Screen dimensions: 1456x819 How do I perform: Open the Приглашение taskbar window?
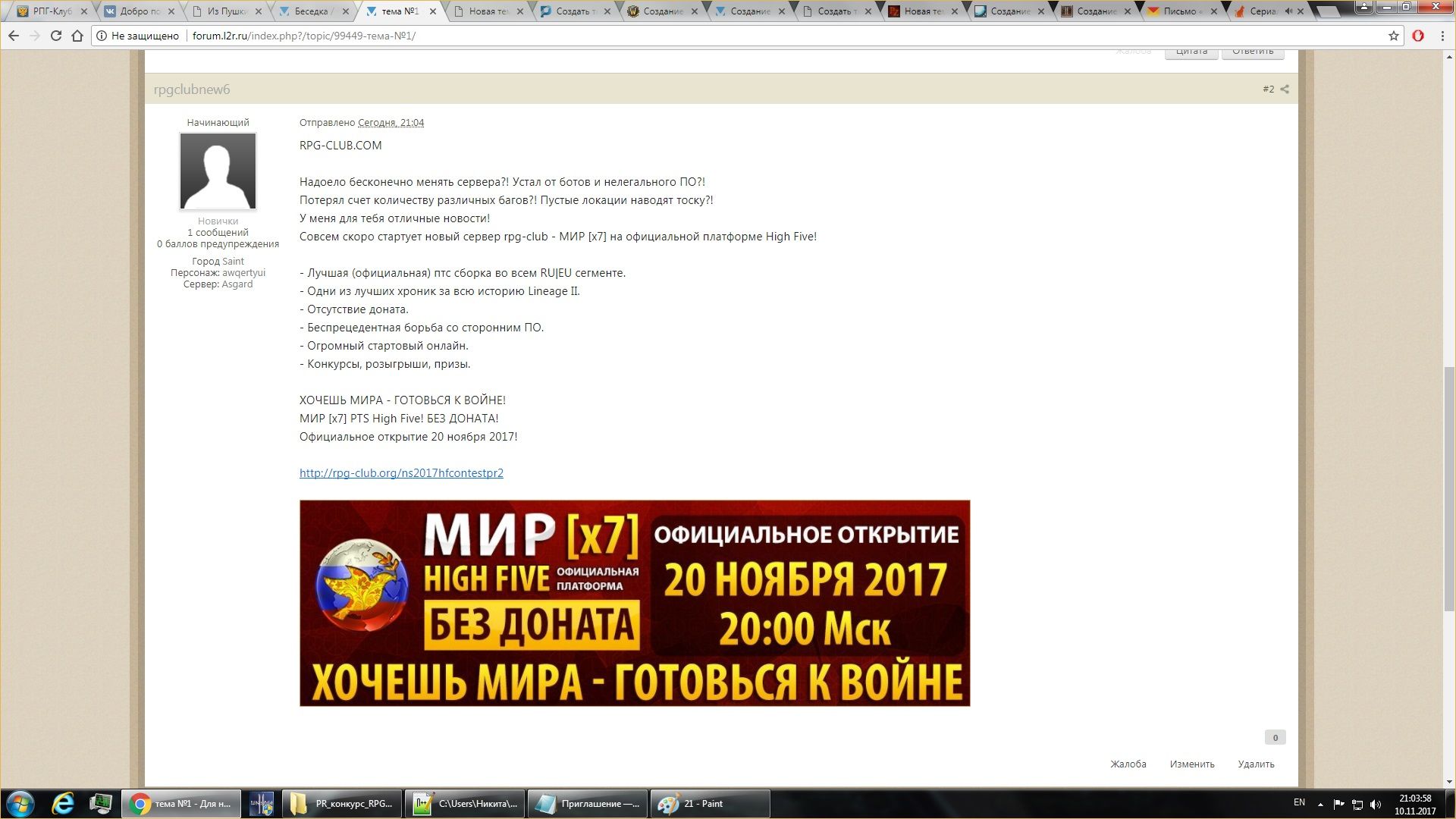(588, 804)
